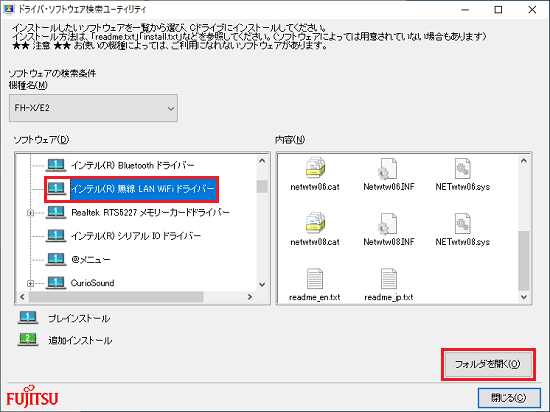Click the software list vertical scrollbar thumb
This screenshot has height=412, width=550.
(x=262, y=186)
